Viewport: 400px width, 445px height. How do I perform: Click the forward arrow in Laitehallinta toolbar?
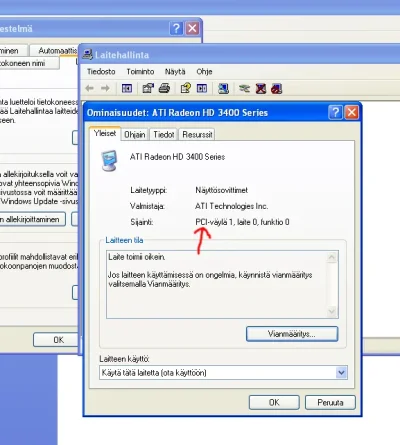tap(105, 88)
